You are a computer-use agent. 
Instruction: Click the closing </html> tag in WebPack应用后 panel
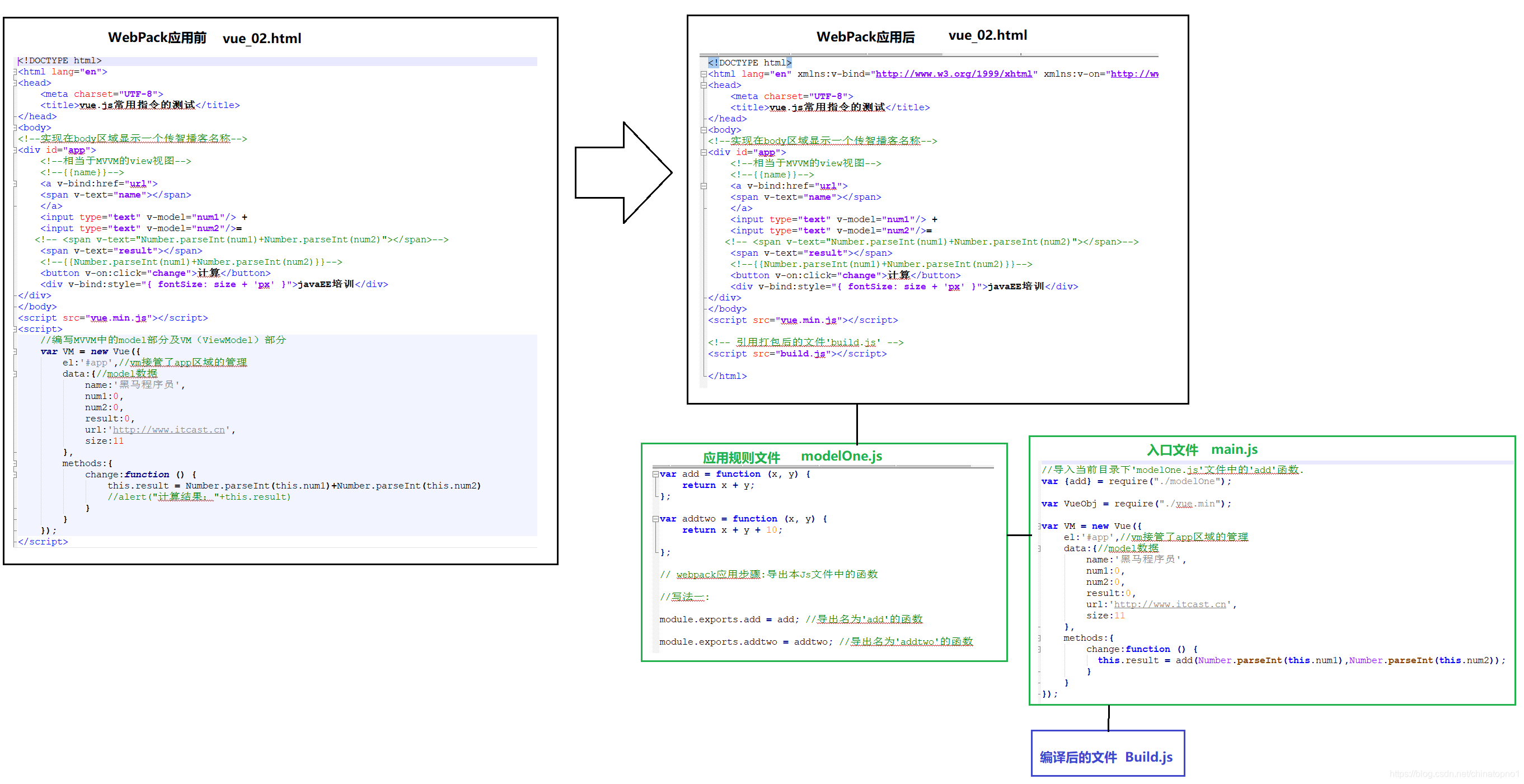[x=727, y=376]
